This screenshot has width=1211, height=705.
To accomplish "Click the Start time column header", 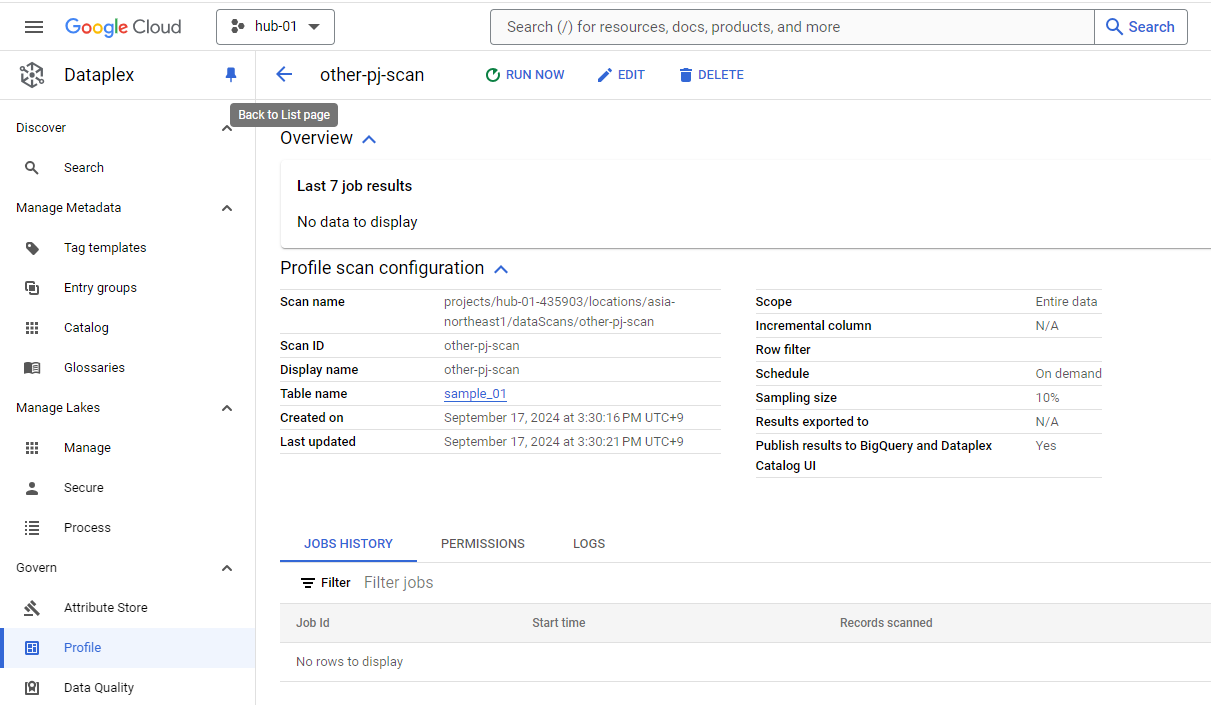I will pyautogui.click(x=559, y=623).
